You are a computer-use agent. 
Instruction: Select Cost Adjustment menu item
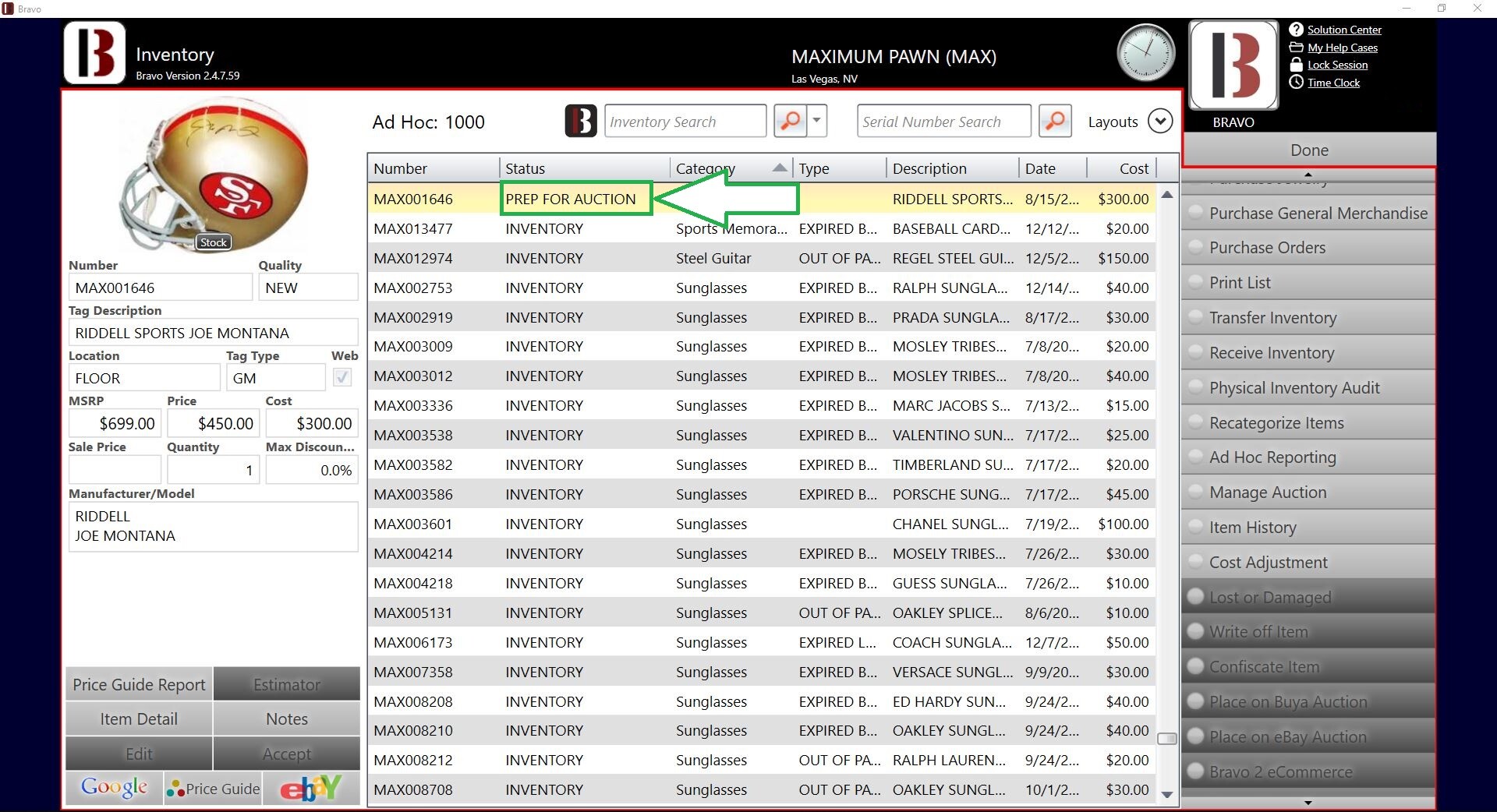tap(1308, 563)
